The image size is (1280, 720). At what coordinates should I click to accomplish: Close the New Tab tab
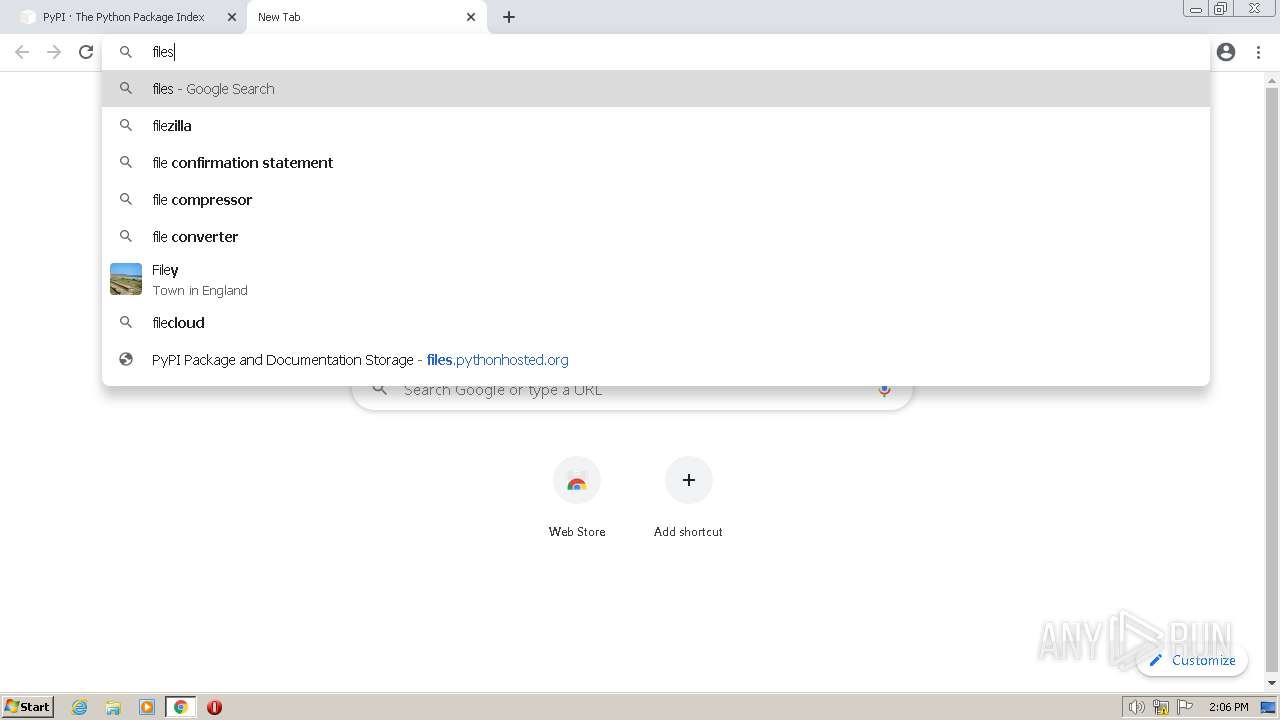pos(471,17)
